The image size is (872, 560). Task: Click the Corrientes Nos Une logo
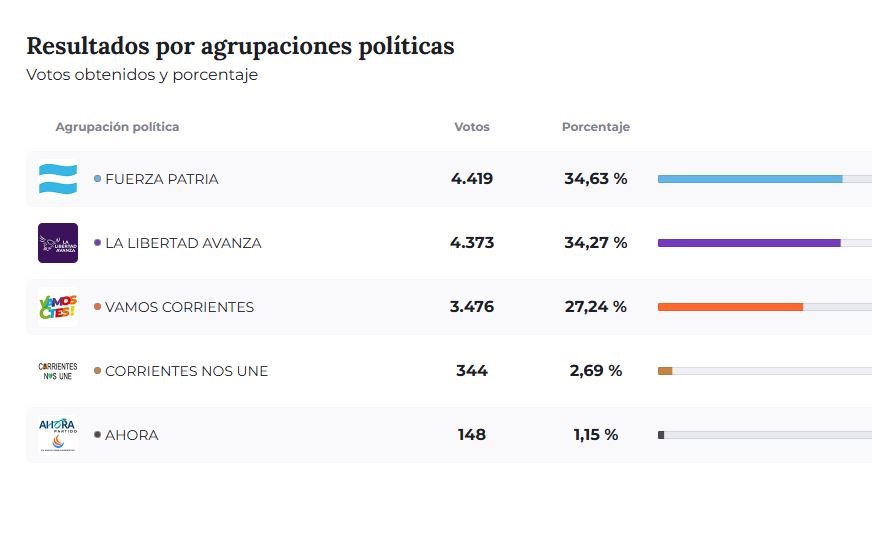pyautogui.click(x=58, y=371)
